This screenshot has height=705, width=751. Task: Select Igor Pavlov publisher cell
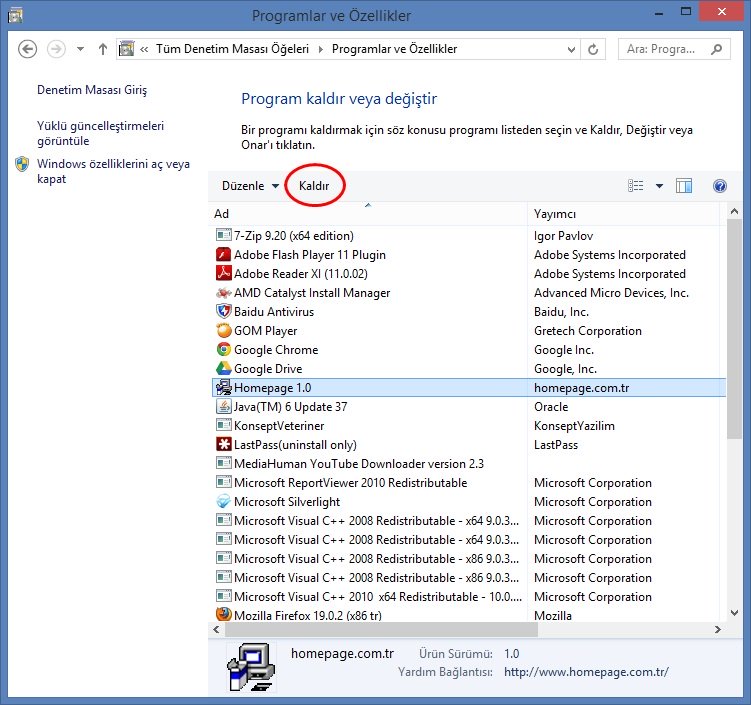point(563,236)
